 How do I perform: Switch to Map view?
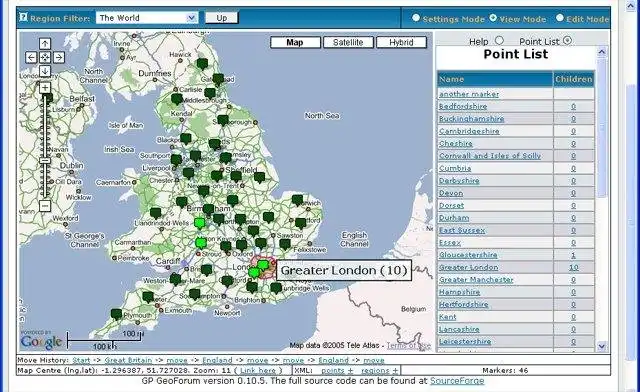click(x=295, y=42)
